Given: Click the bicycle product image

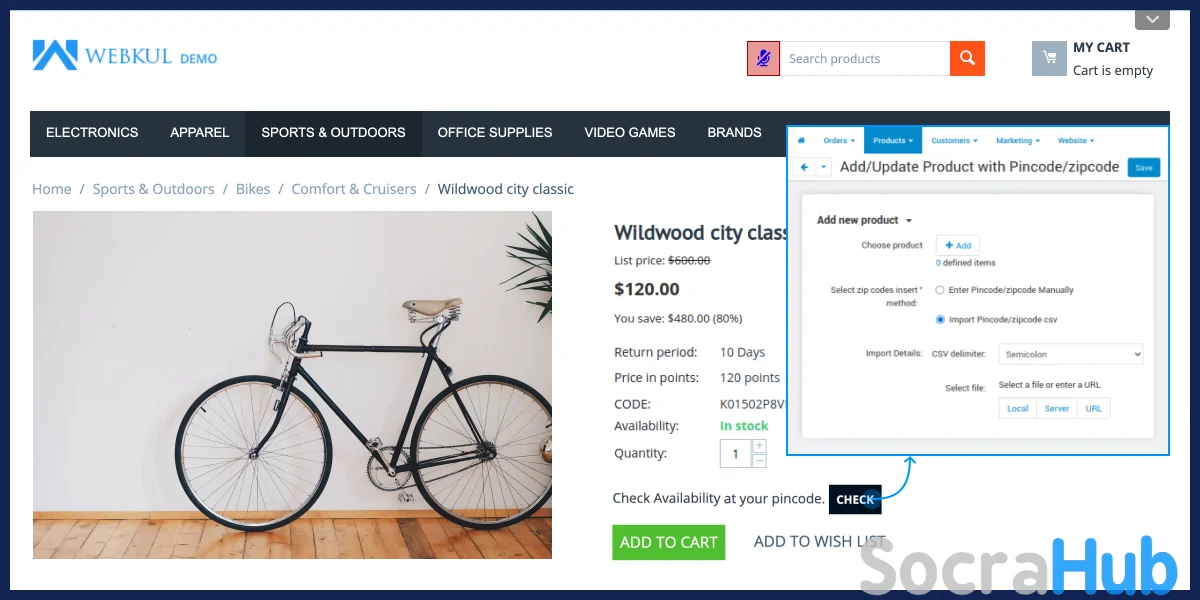Looking at the screenshot, I should [292, 385].
